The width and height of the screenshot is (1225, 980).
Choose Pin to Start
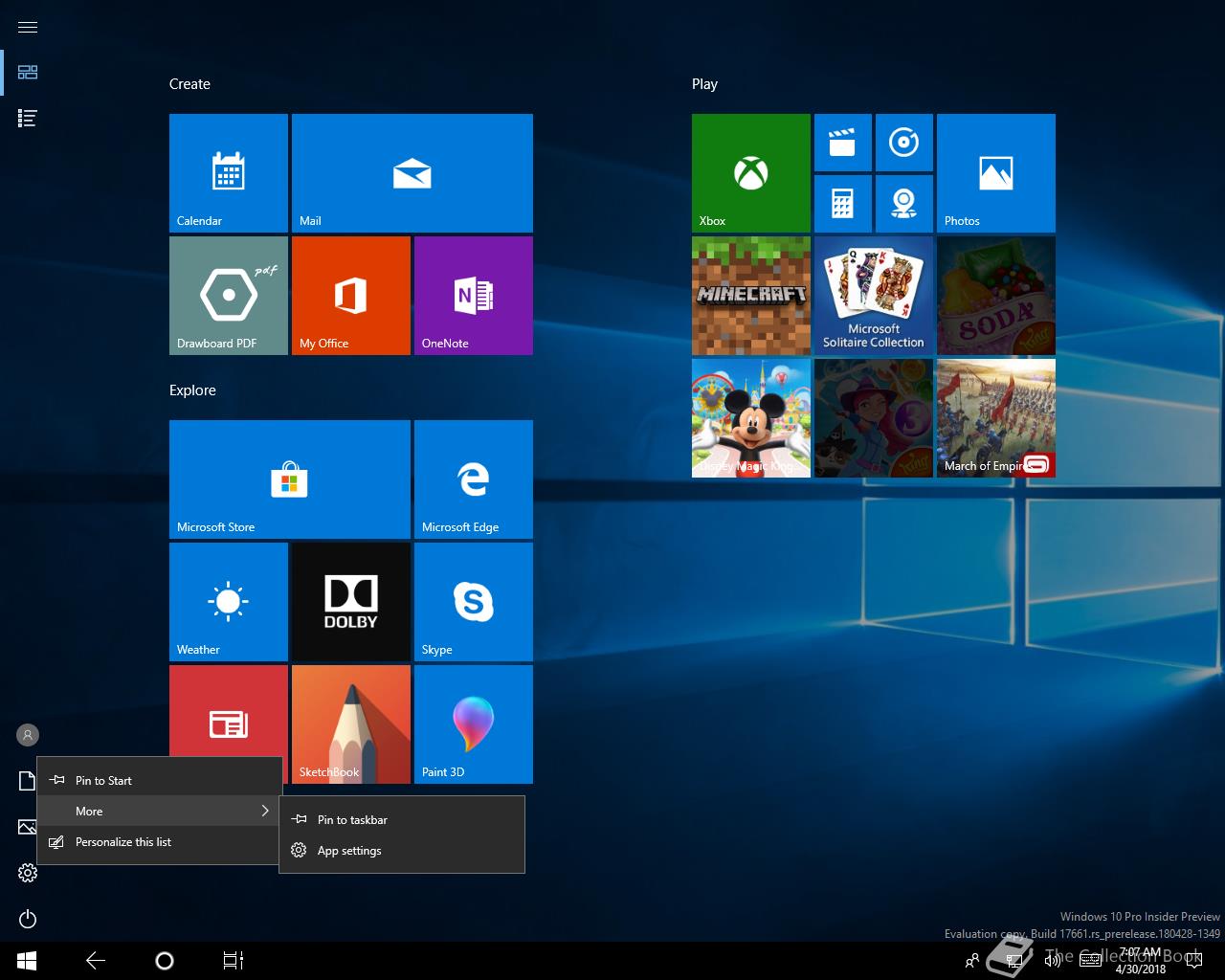tap(160, 780)
